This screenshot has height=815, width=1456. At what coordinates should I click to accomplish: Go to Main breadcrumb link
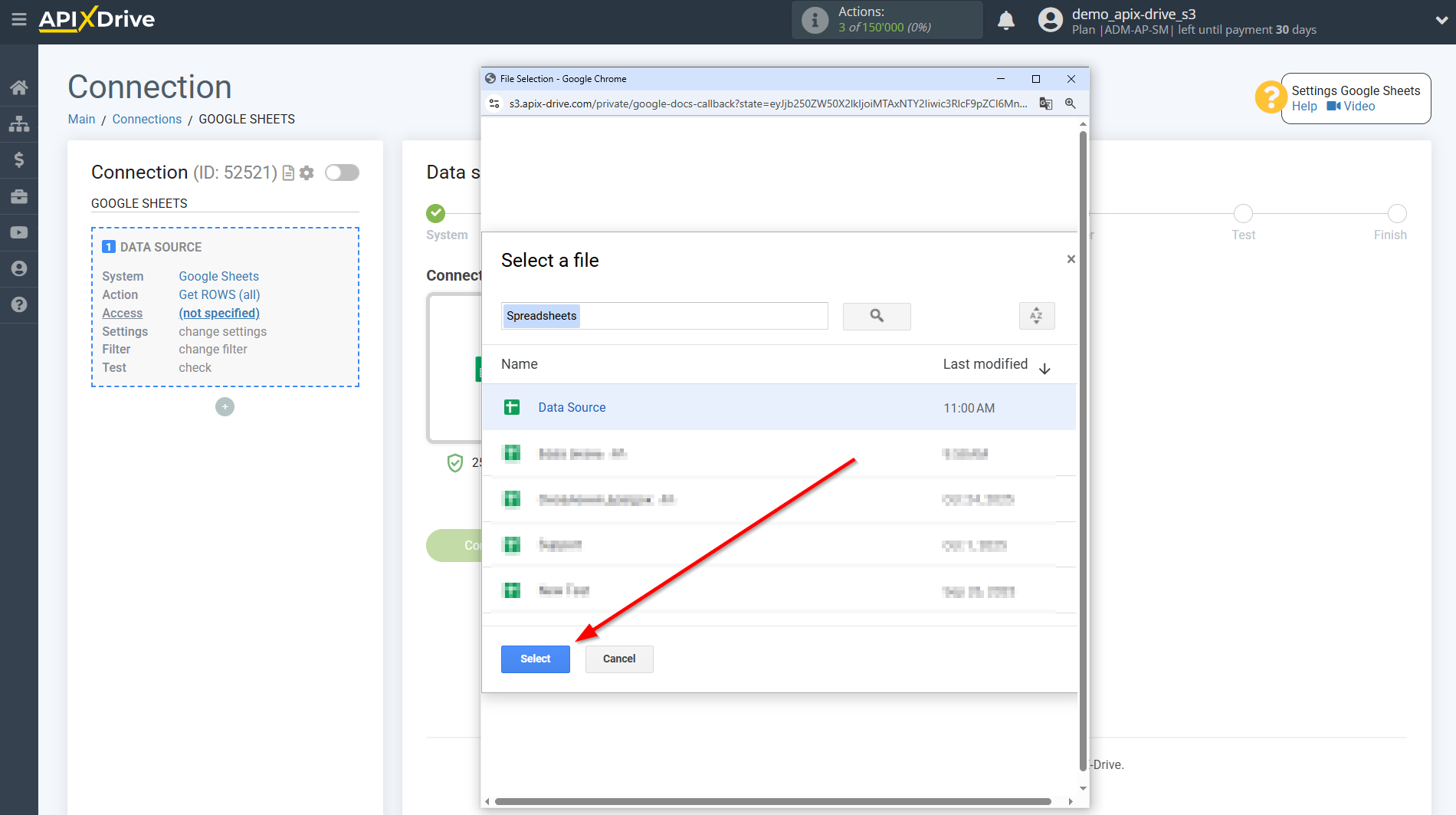click(x=81, y=119)
